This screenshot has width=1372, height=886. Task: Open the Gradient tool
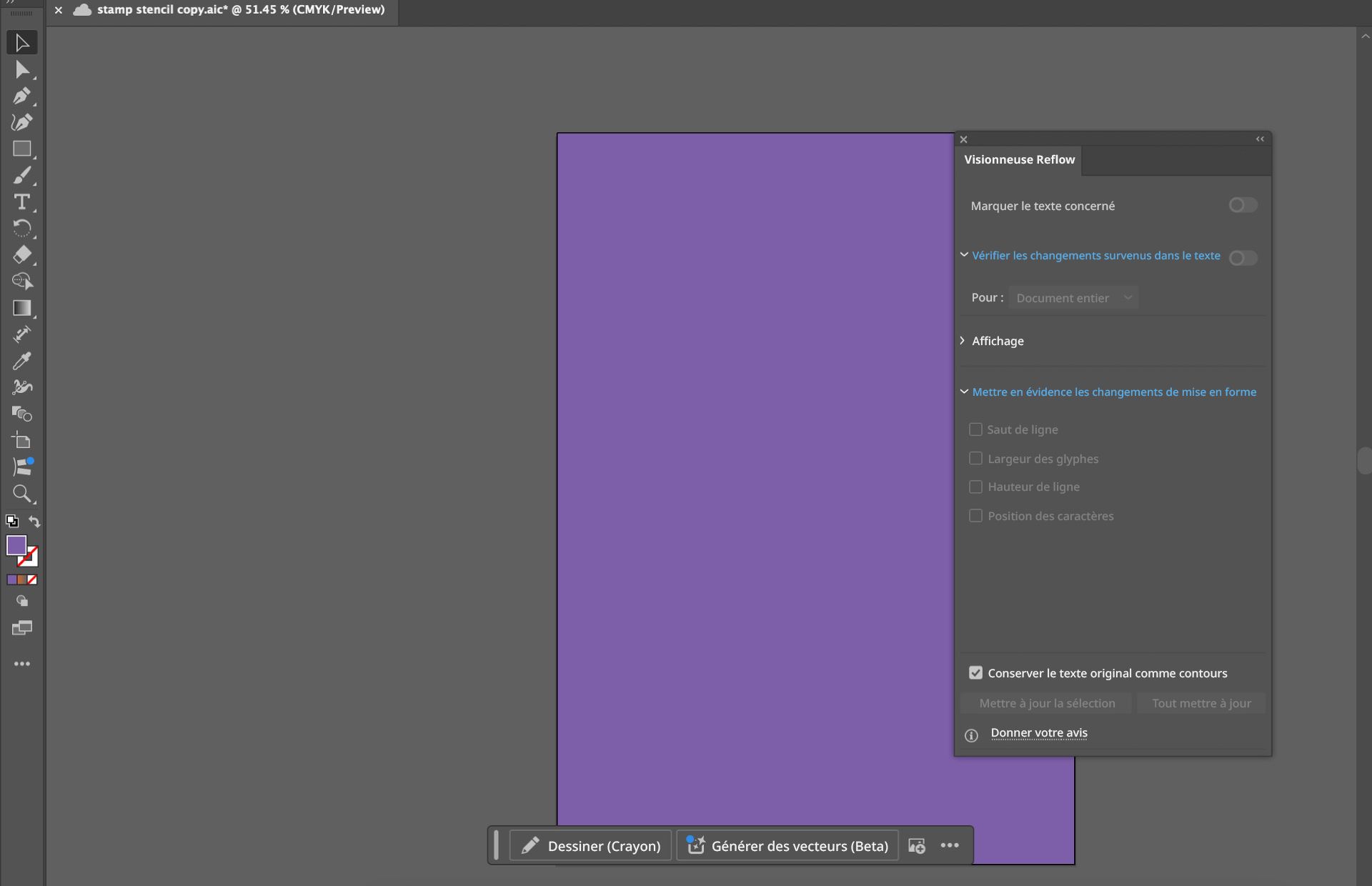(x=21, y=308)
